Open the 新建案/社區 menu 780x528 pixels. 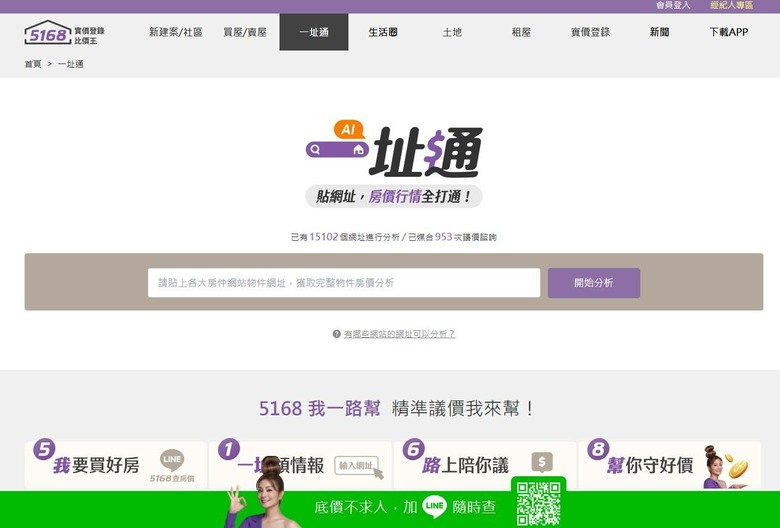176,32
